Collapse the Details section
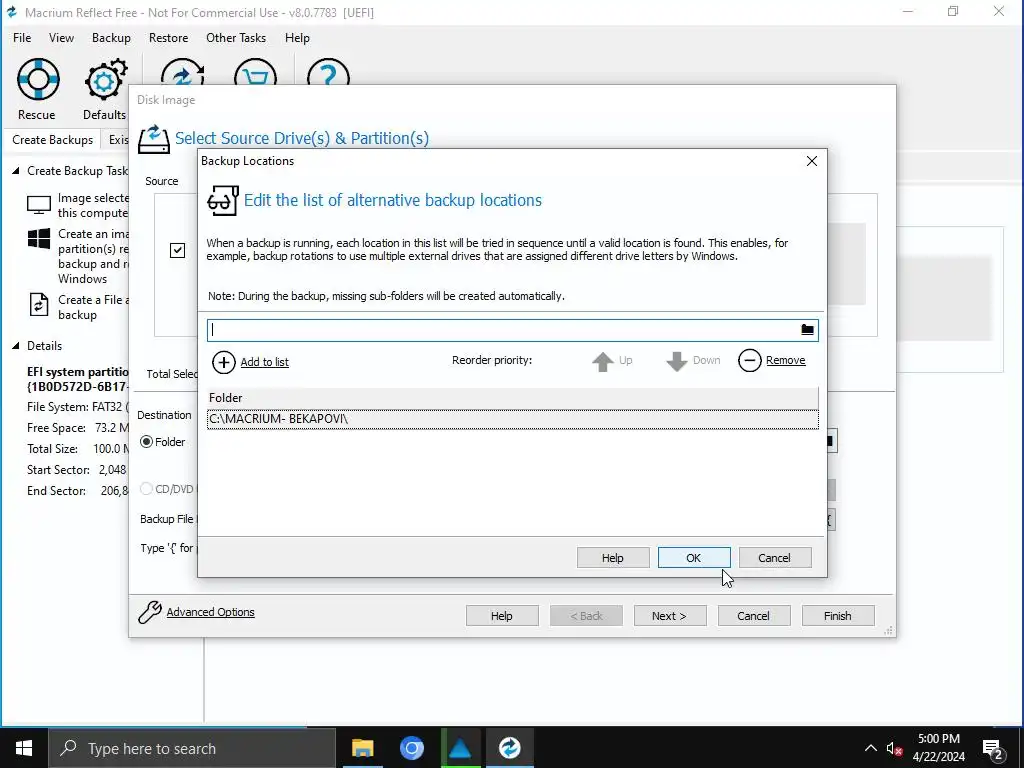Viewport: 1024px width, 768px height. coord(16,346)
